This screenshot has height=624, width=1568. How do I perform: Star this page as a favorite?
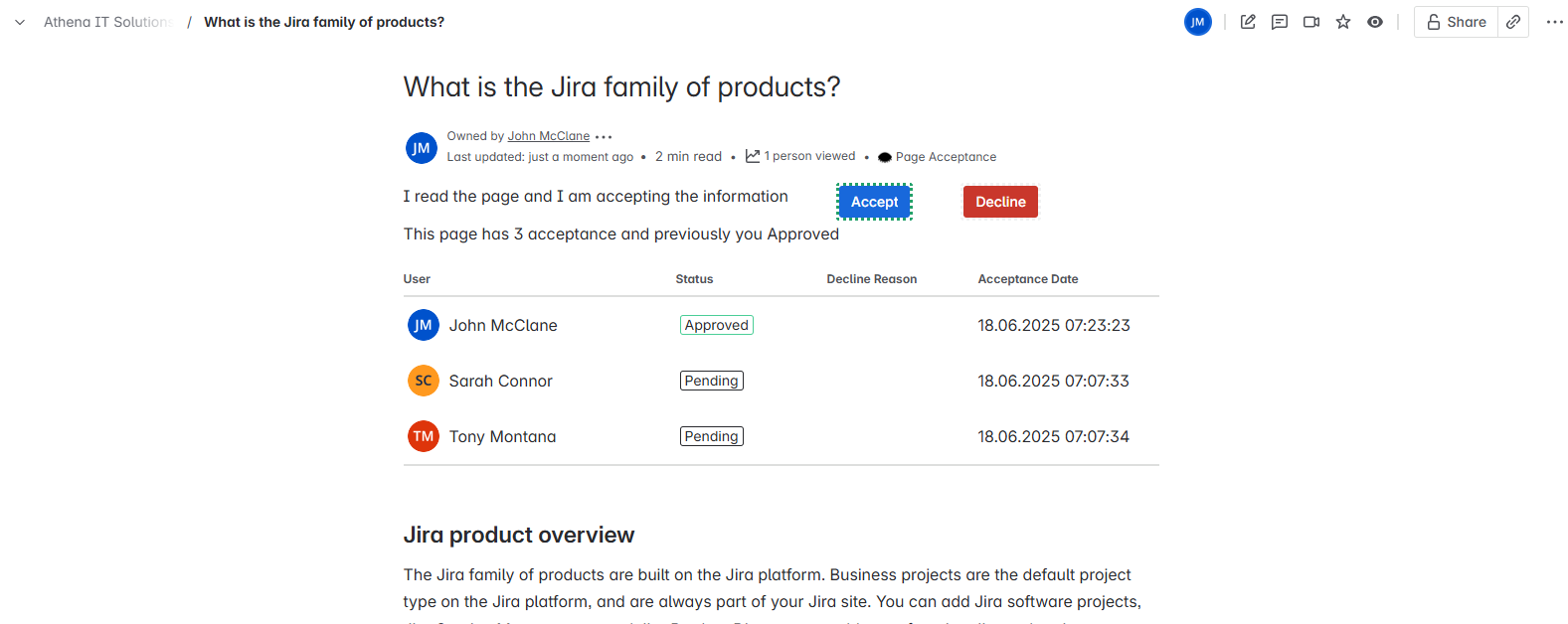click(x=1343, y=22)
